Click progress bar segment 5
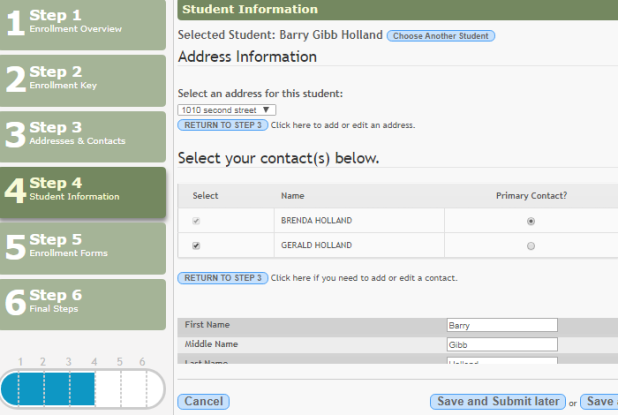The width and height of the screenshot is (618, 415). (x=119, y=388)
